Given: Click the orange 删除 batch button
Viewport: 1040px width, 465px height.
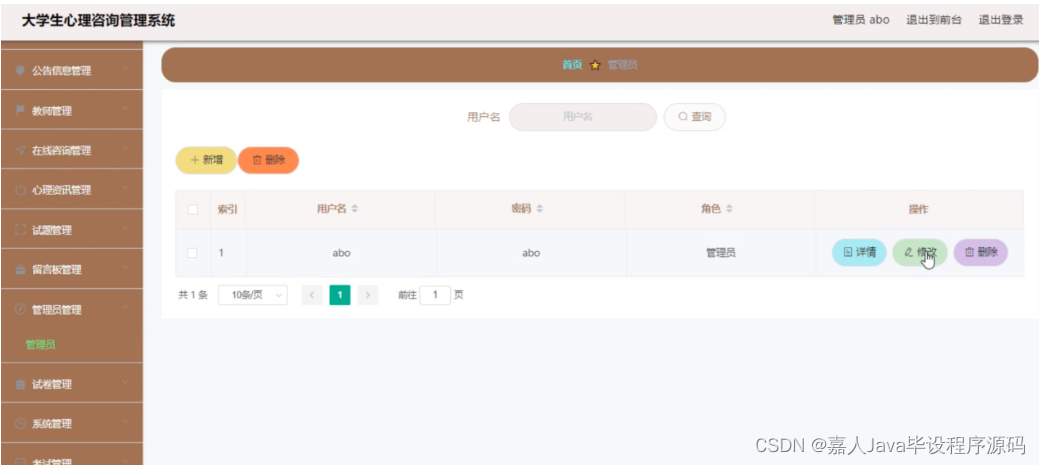Looking at the screenshot, I should pyautogui.click(x=269, y=161).
